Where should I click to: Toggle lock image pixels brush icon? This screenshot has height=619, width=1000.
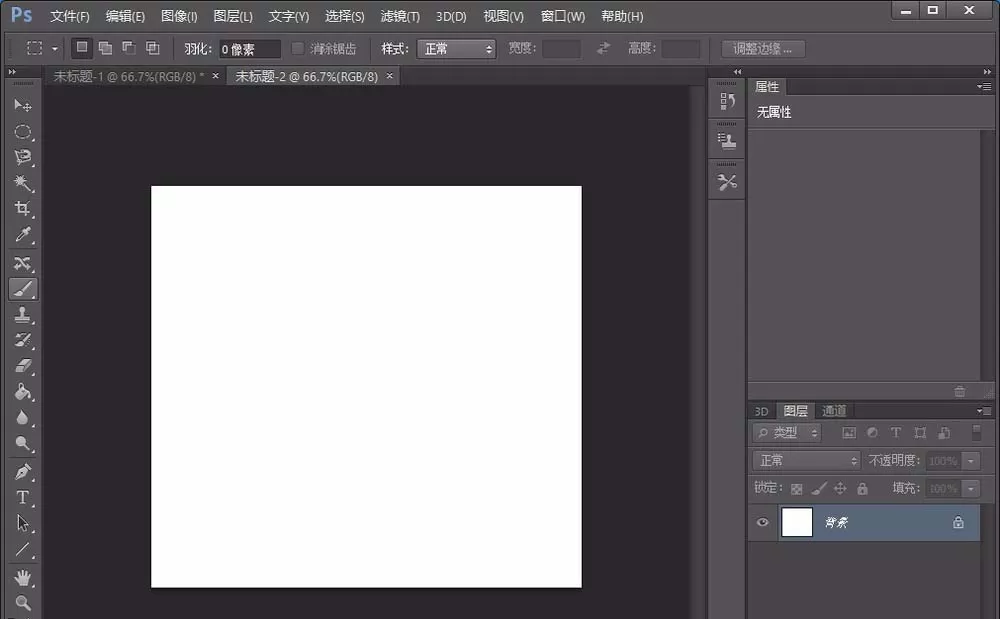819,489
